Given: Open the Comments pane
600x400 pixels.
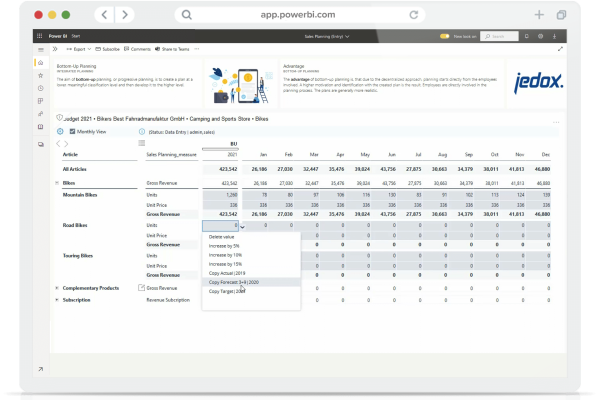Looking at the screenshot, I should coord(137,49).
